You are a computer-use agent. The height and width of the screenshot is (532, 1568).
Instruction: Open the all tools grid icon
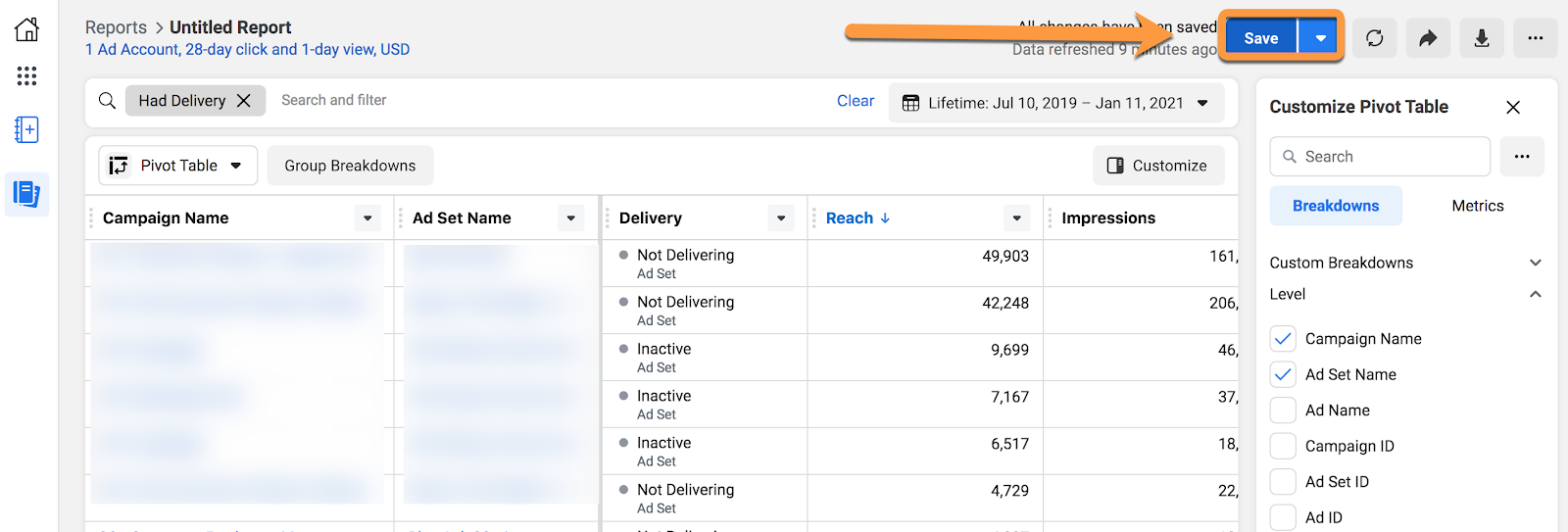(26, 75)
